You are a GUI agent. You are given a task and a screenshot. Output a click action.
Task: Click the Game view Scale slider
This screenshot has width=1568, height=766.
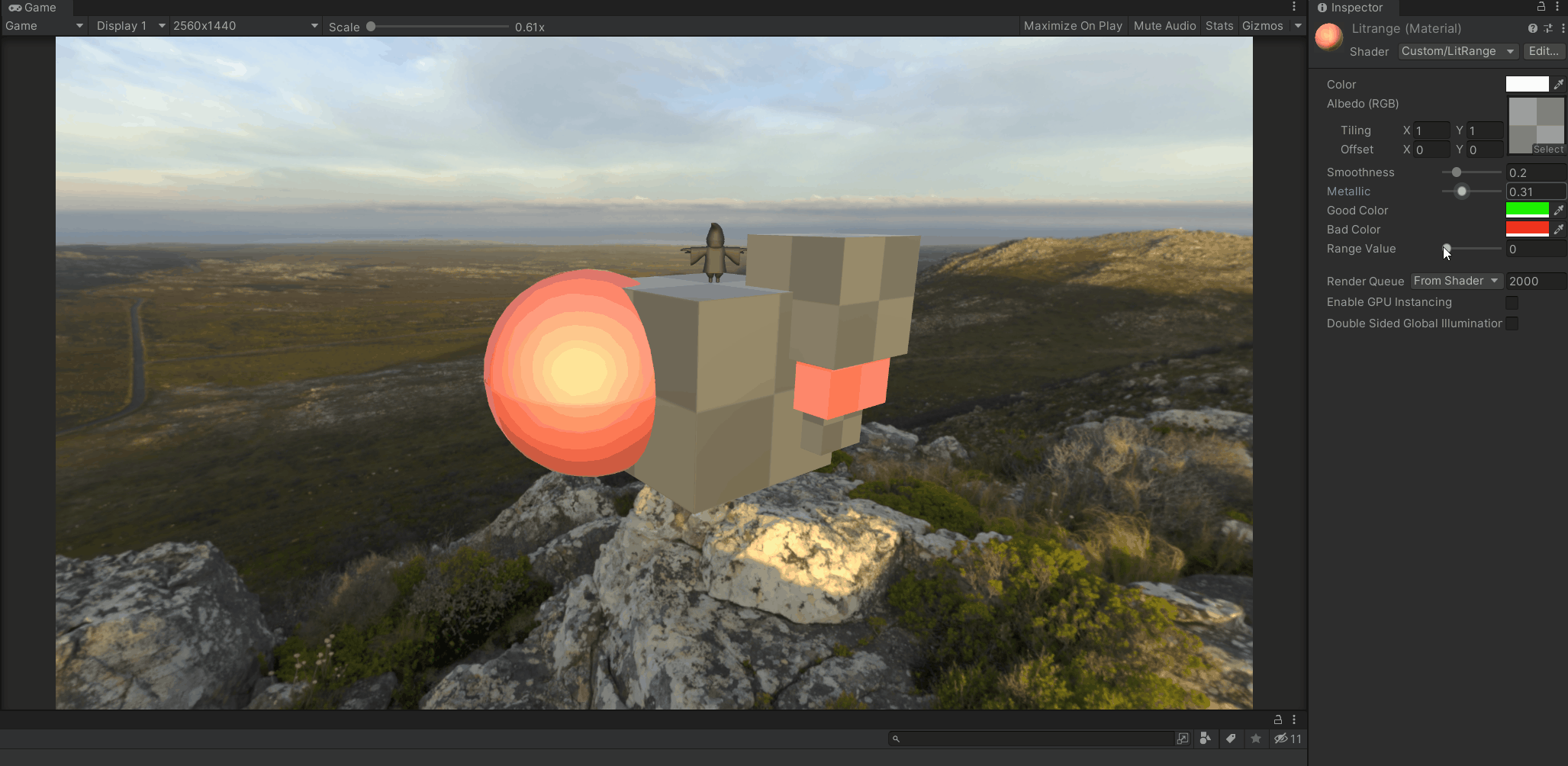coord(437,27)
